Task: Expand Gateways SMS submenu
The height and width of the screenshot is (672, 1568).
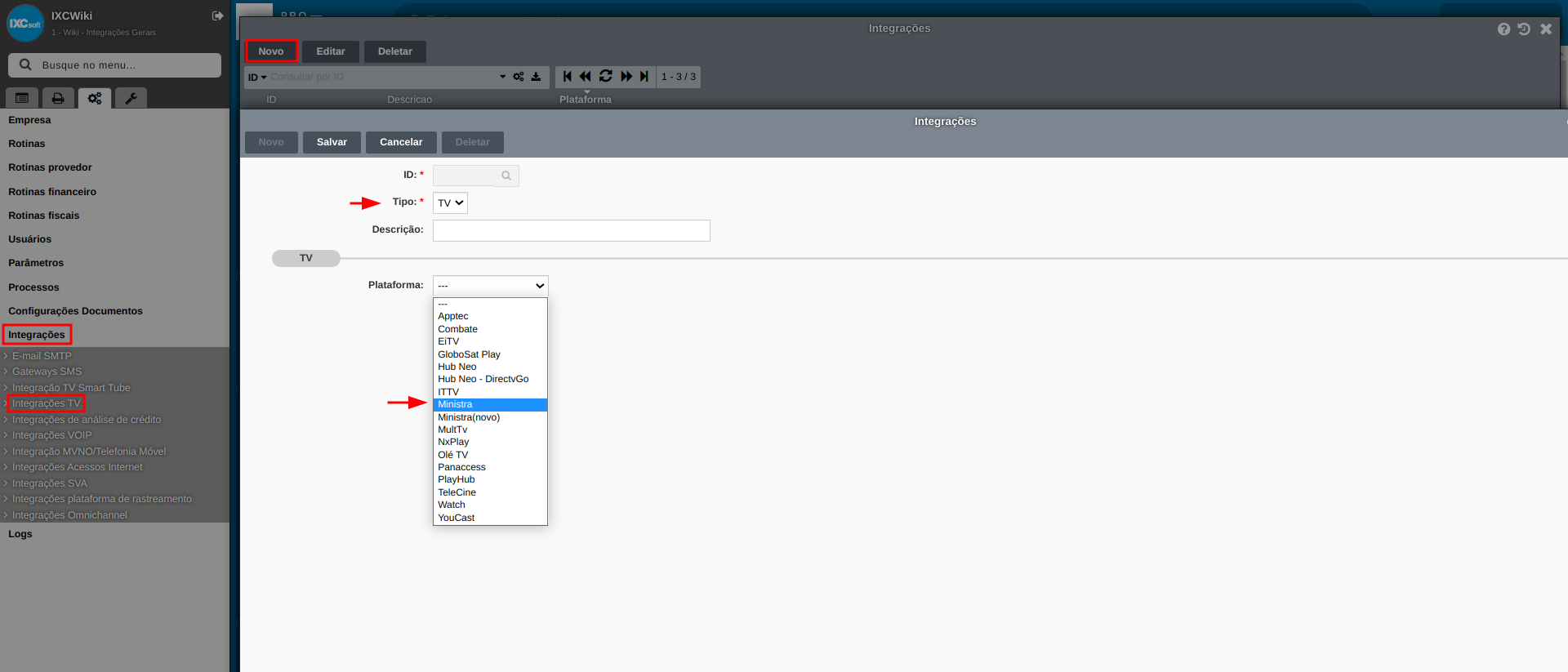Action: (47, 372)
